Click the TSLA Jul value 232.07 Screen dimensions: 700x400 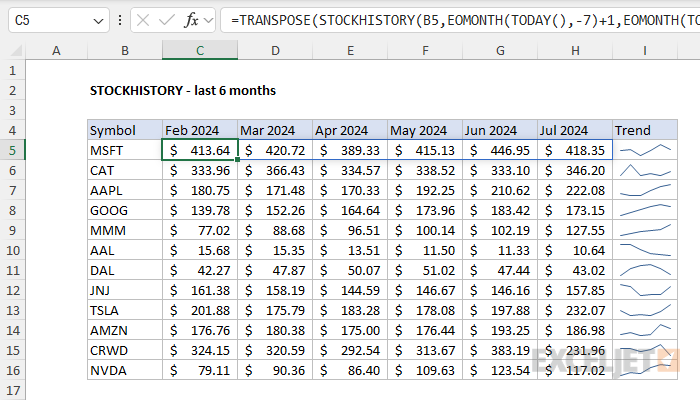[x=575, y=310]
